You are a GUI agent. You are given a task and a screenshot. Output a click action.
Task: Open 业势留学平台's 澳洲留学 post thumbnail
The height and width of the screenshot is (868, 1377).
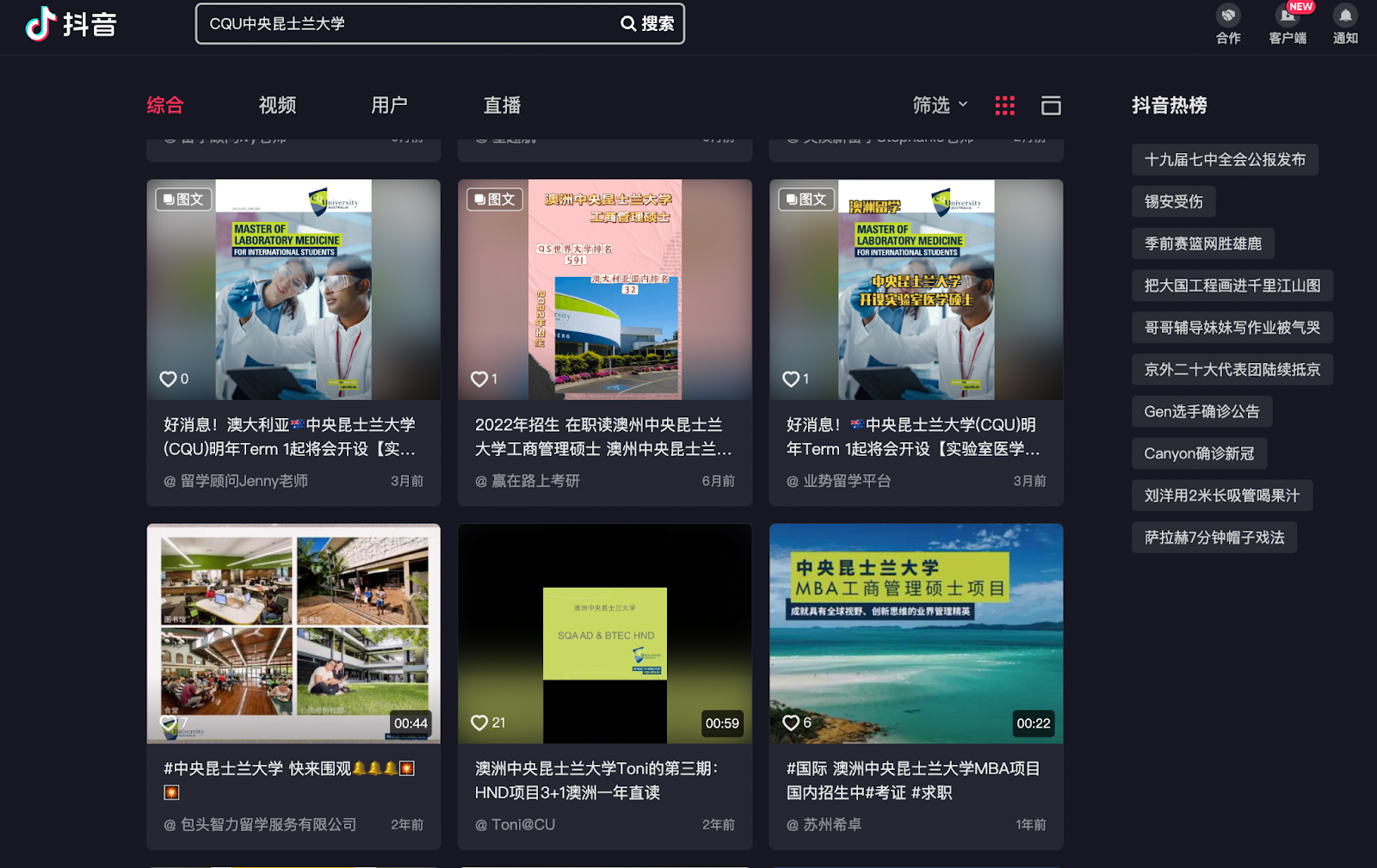(917, 289)
